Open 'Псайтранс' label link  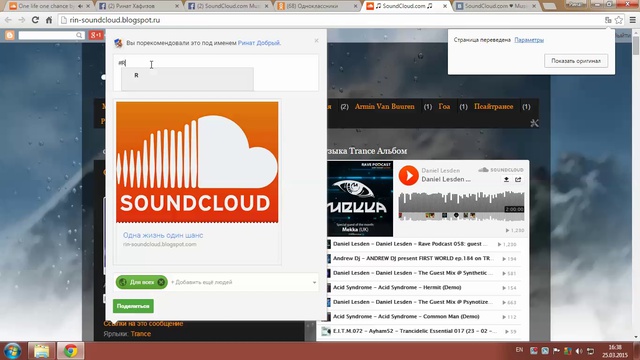493,107
